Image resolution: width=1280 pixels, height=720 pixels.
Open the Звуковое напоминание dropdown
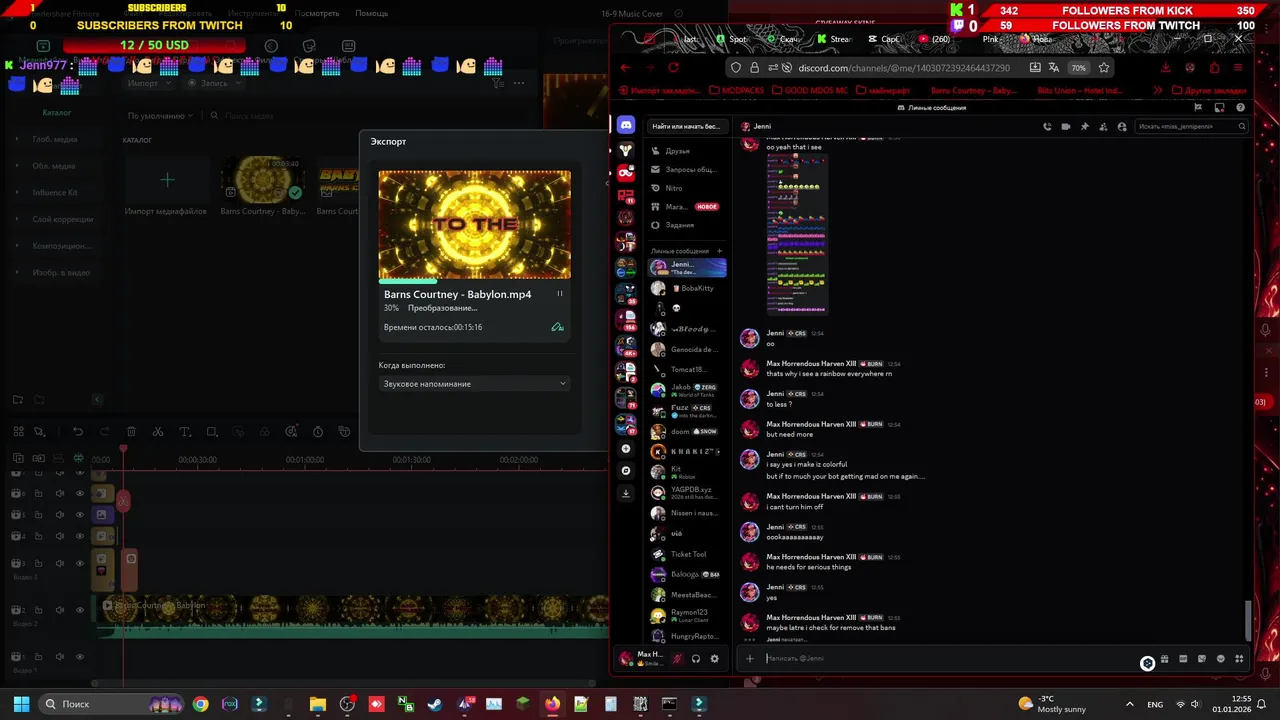pyautogui.click(x=475, y=384)
